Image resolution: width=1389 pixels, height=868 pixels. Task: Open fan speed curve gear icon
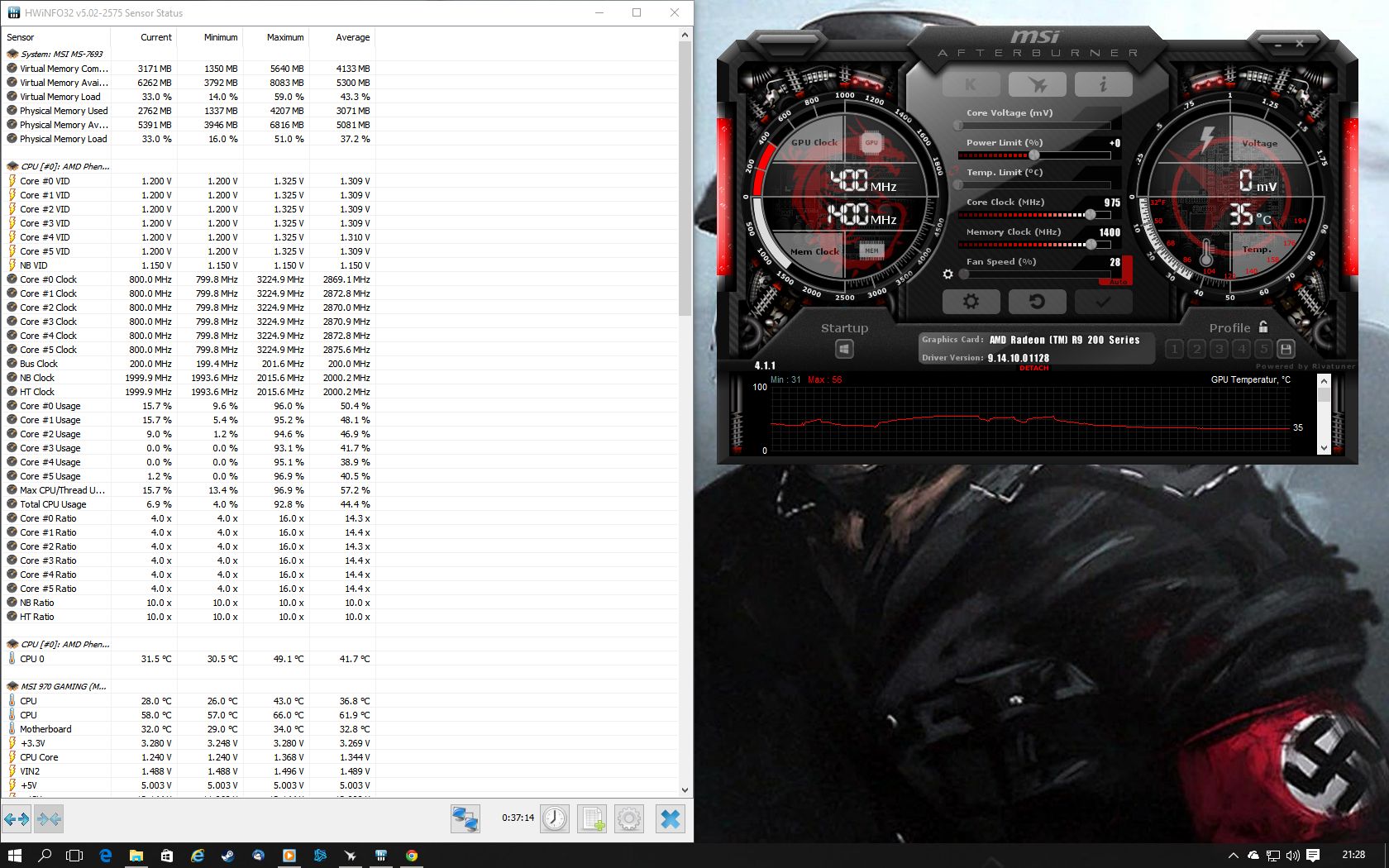point(948,274)
